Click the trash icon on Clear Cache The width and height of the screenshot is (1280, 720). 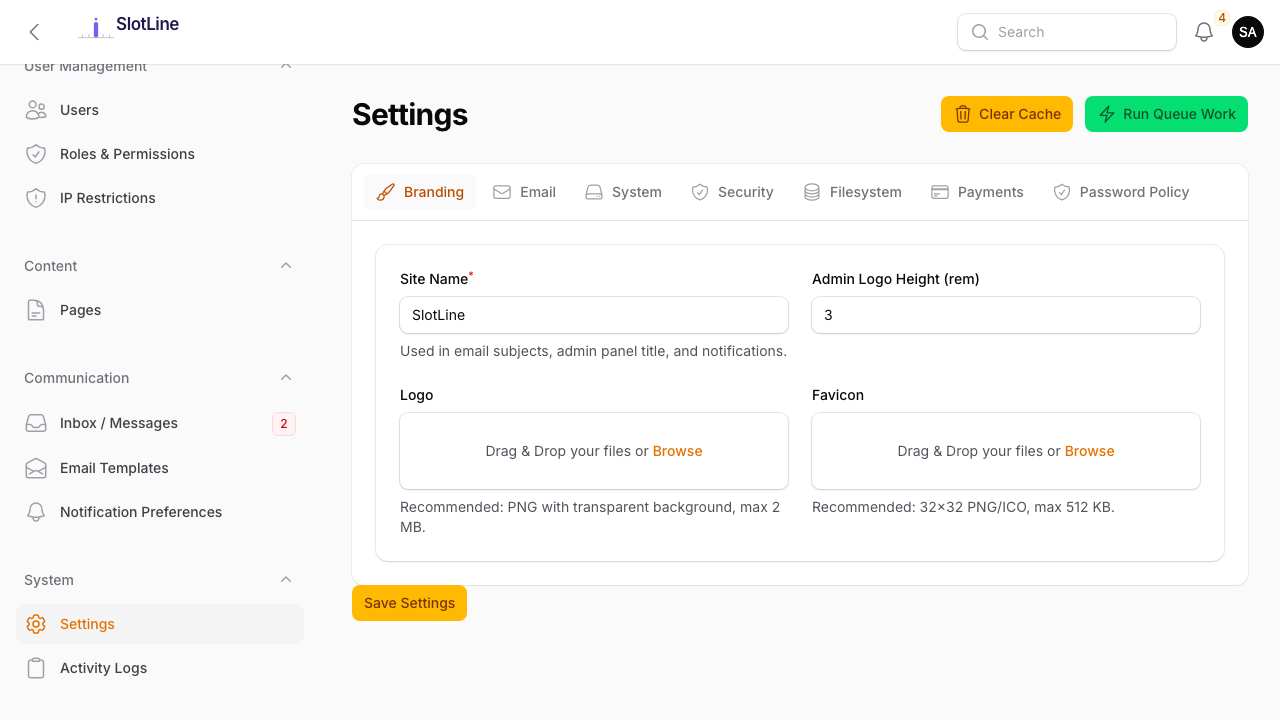point(963,114)
